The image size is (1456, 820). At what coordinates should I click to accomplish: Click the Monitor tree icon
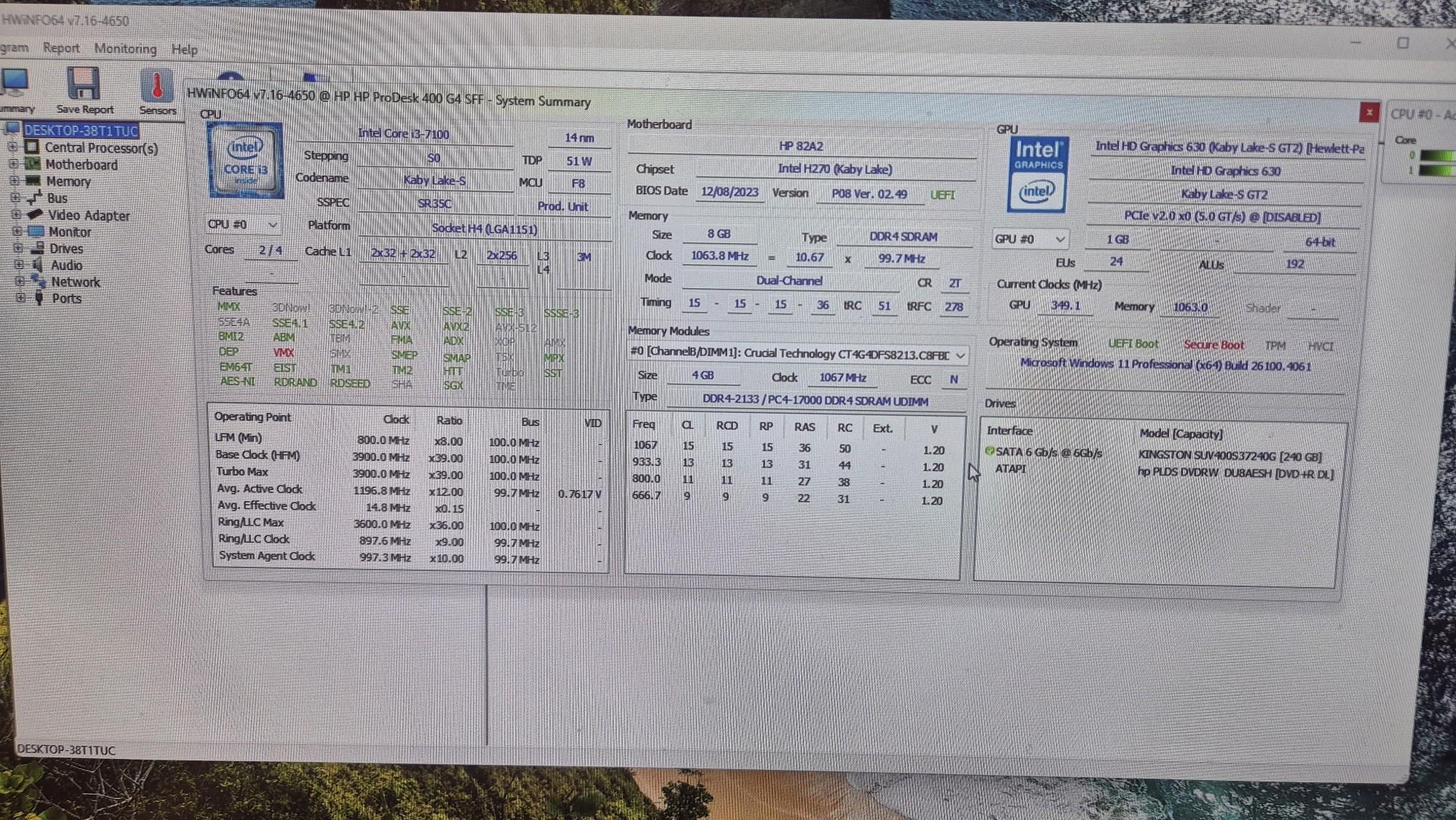coord(36,232)
